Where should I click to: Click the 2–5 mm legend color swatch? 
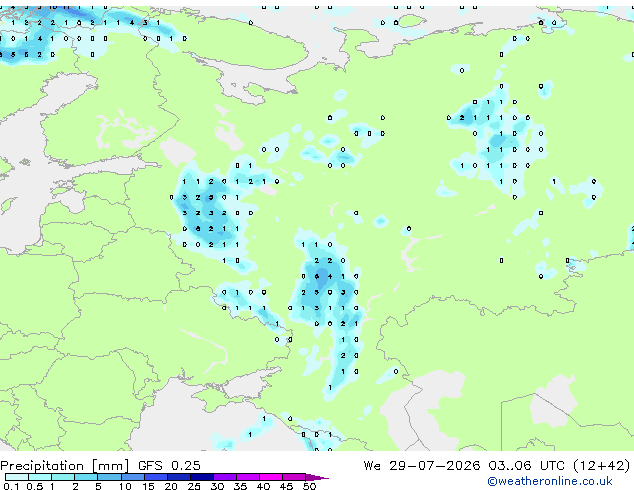point(86,477)
